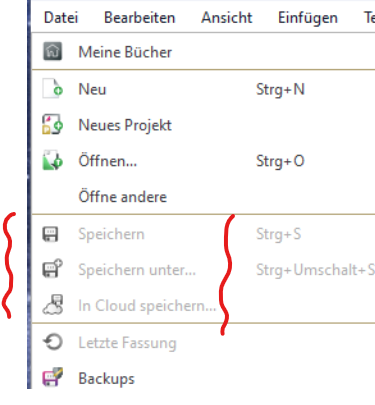The image size is (375, 405).
Task: Open the Bearbeiten menu
Action: pyautogui.click(x=139, y=17)
